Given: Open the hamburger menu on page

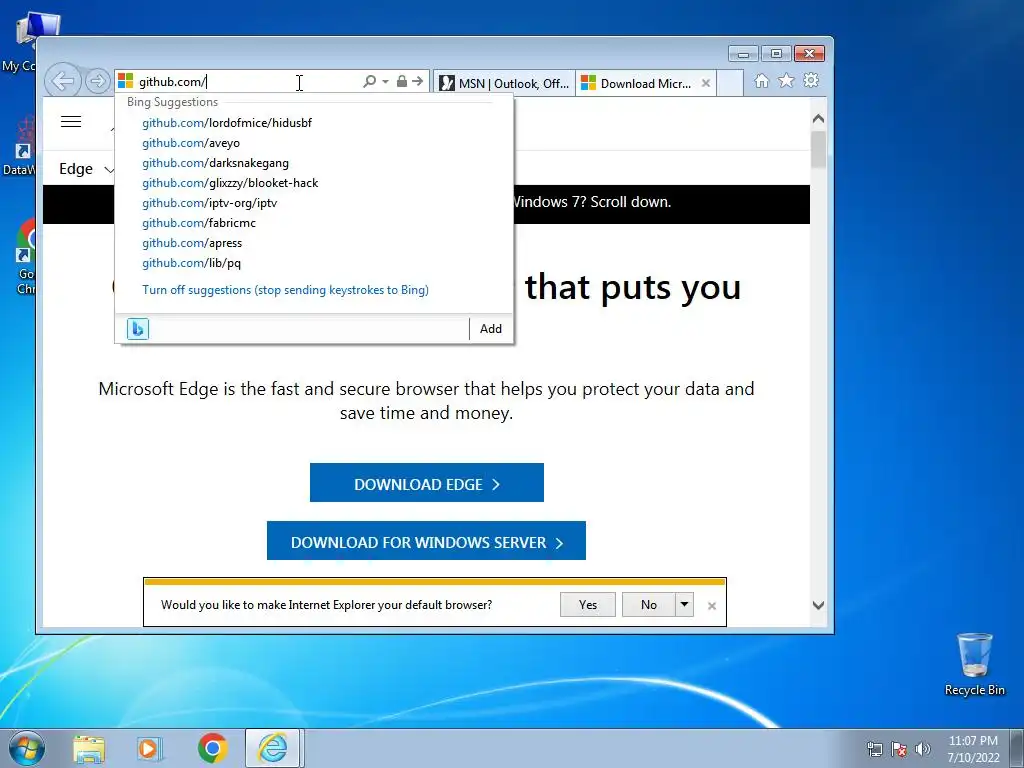Looking at the screenshot, I should pyautogui.click(x=71, y=121).
